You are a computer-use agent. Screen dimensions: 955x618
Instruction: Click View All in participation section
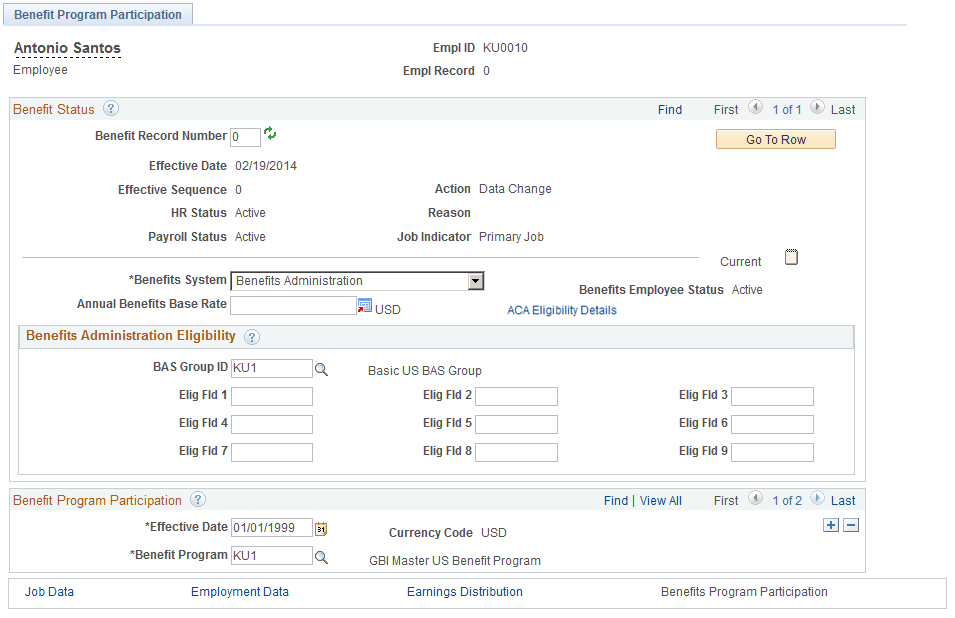coord(660,500)
